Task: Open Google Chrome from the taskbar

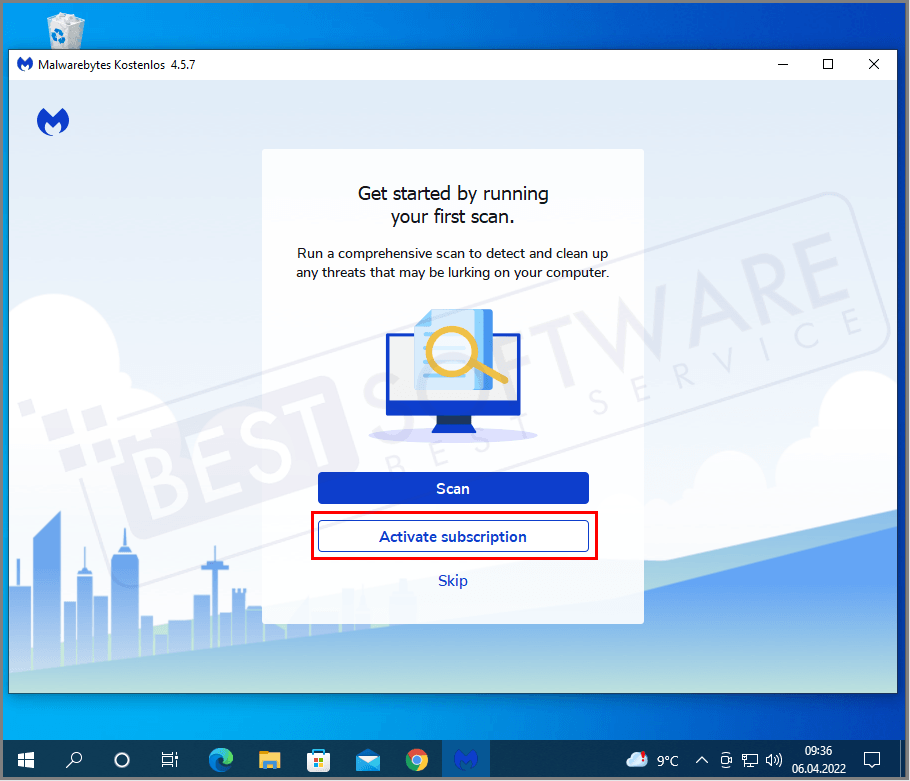Action: click(x=417, y=760)
